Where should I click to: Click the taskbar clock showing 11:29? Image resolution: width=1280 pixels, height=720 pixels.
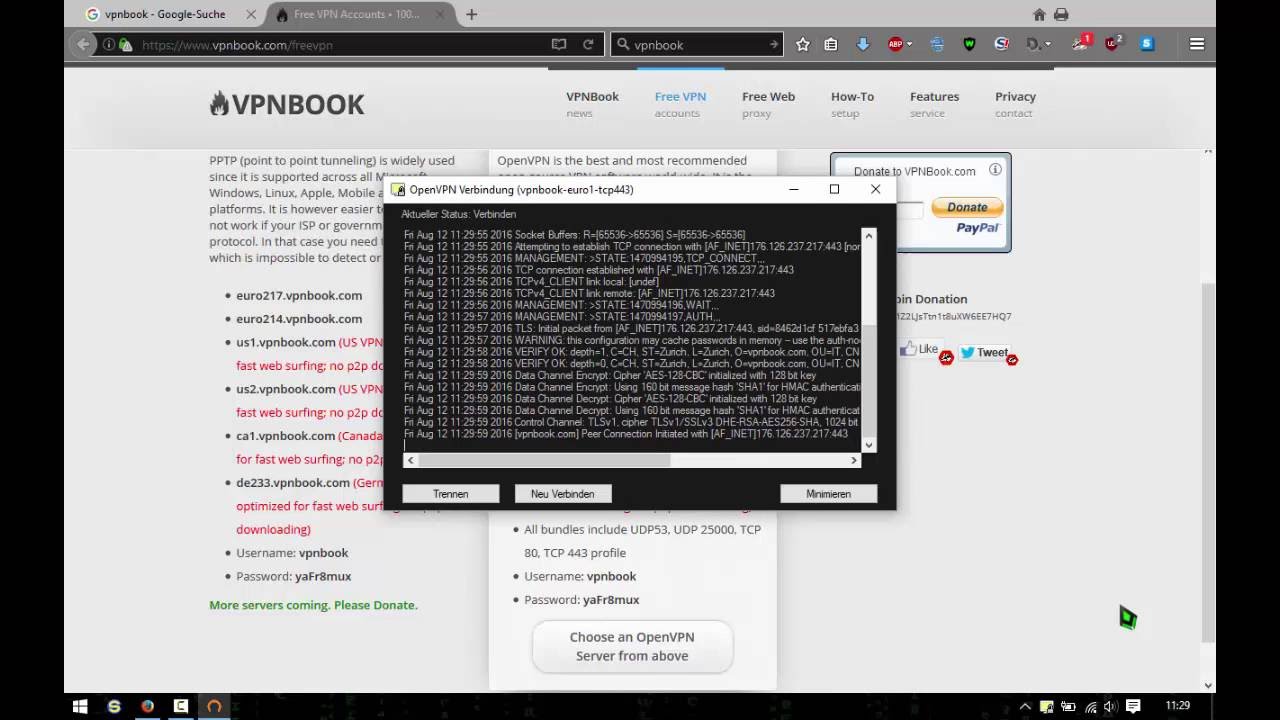1178,706
